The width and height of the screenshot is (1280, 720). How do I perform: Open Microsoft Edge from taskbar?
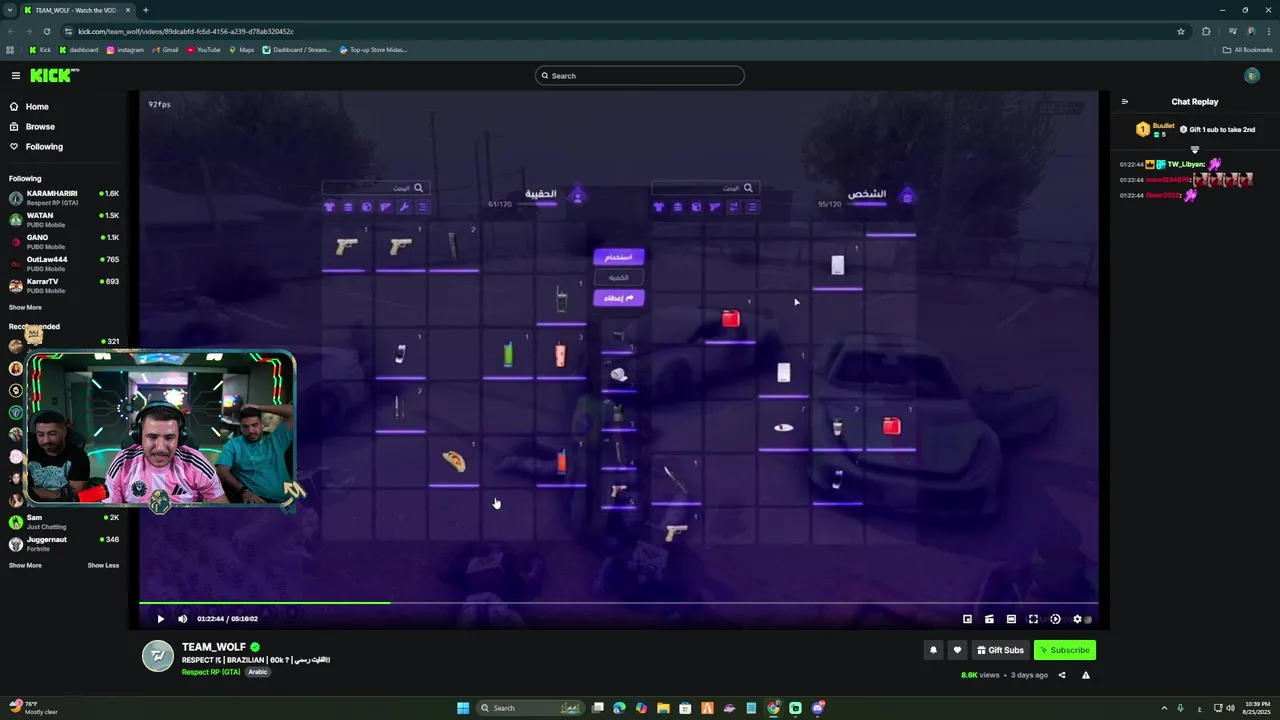619,708
